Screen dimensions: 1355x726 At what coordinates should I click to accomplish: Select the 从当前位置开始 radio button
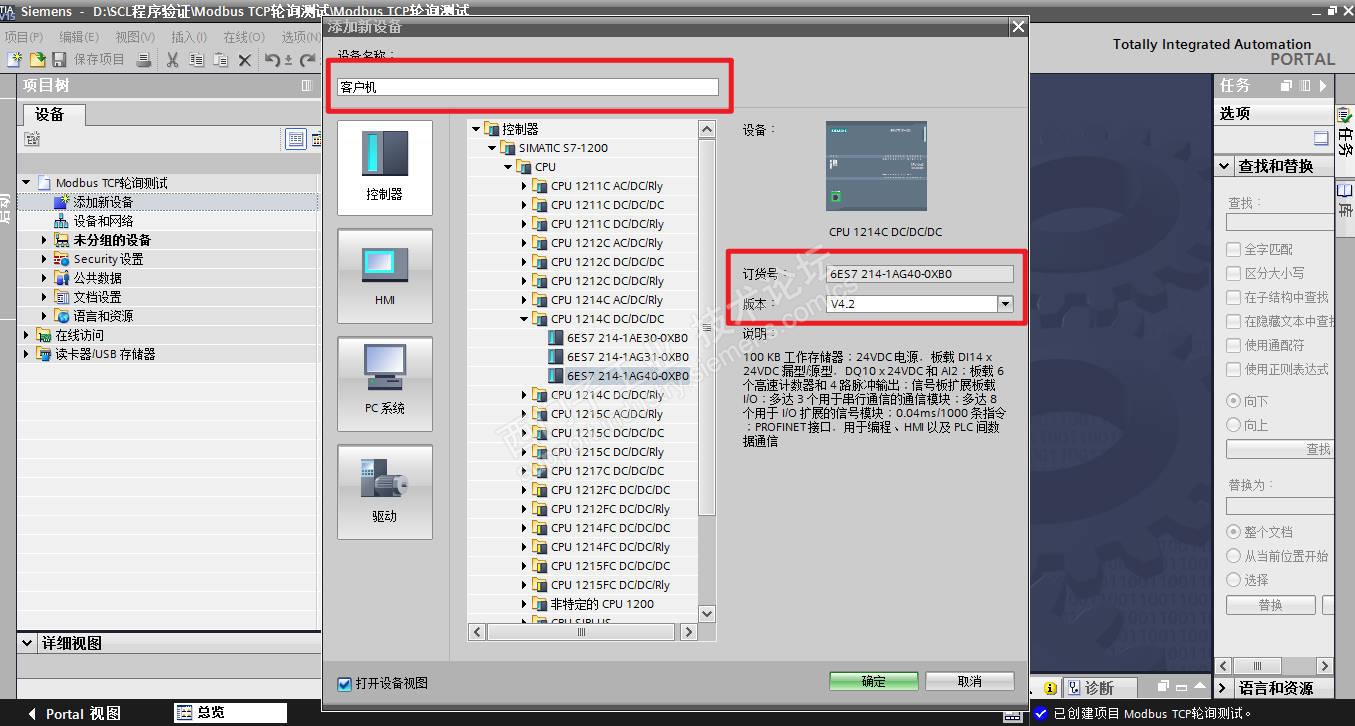point(1233,556)
